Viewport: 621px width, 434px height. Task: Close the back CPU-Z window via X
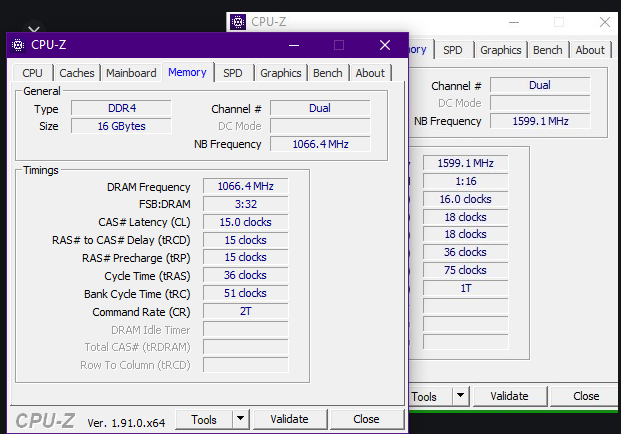(x=605, y=22)
